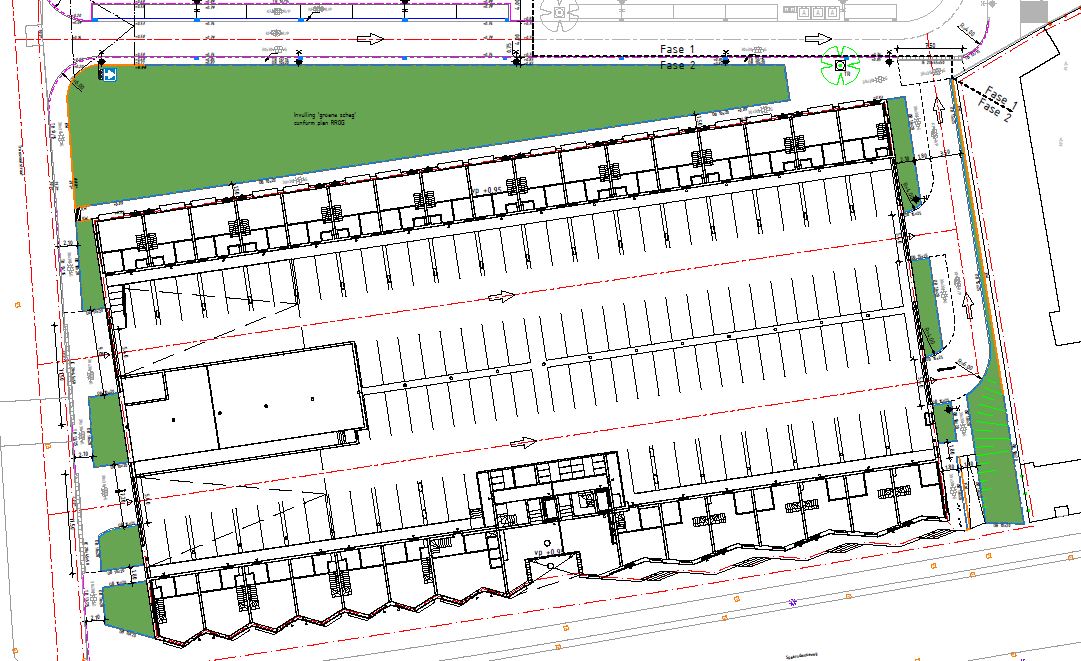Click the grey filled square at top right
The width and height of the screenshot is (1081, 661).
point(1033,11)
